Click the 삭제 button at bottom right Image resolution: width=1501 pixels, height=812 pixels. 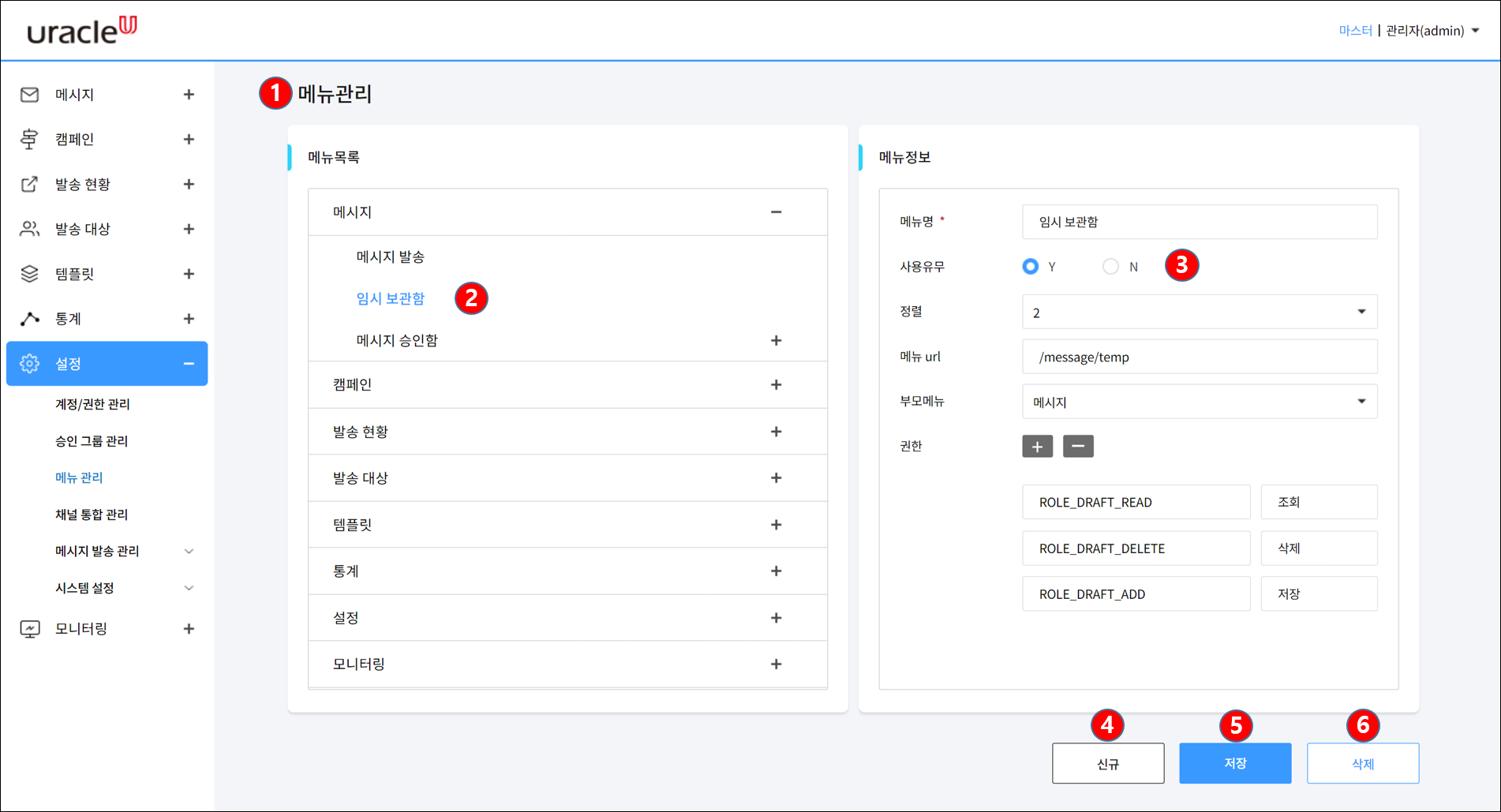[1363, 763]
